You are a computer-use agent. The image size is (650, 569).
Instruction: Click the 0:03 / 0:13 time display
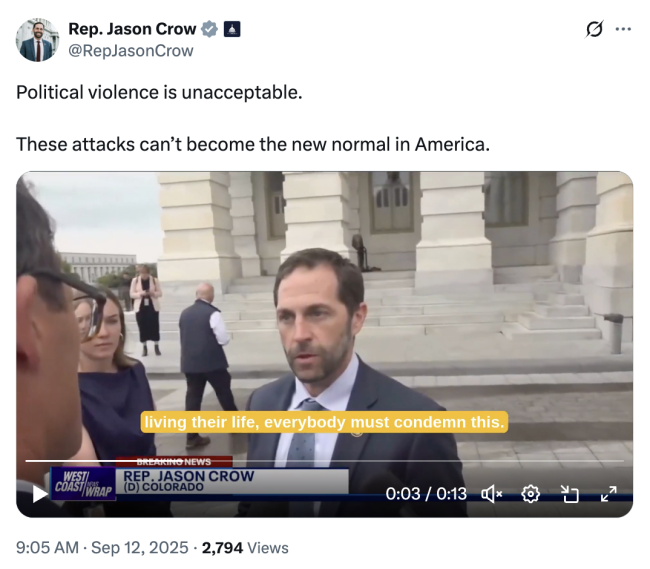coord(426,494)
